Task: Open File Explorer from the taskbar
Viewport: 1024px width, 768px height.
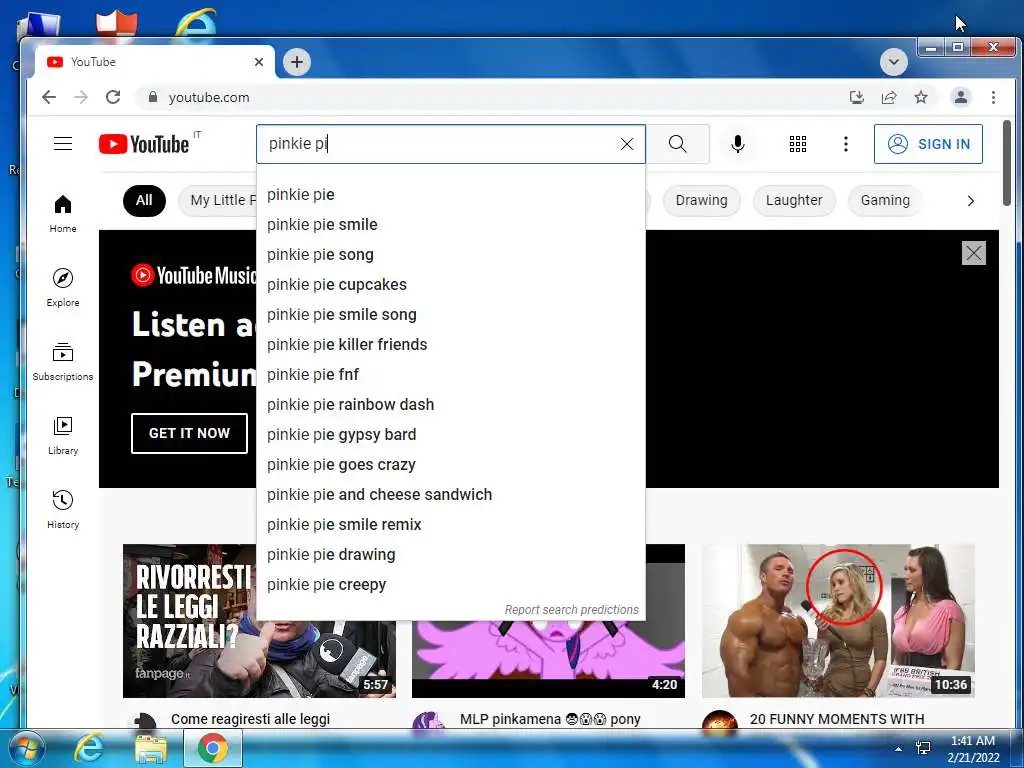Action: point(151,748)
